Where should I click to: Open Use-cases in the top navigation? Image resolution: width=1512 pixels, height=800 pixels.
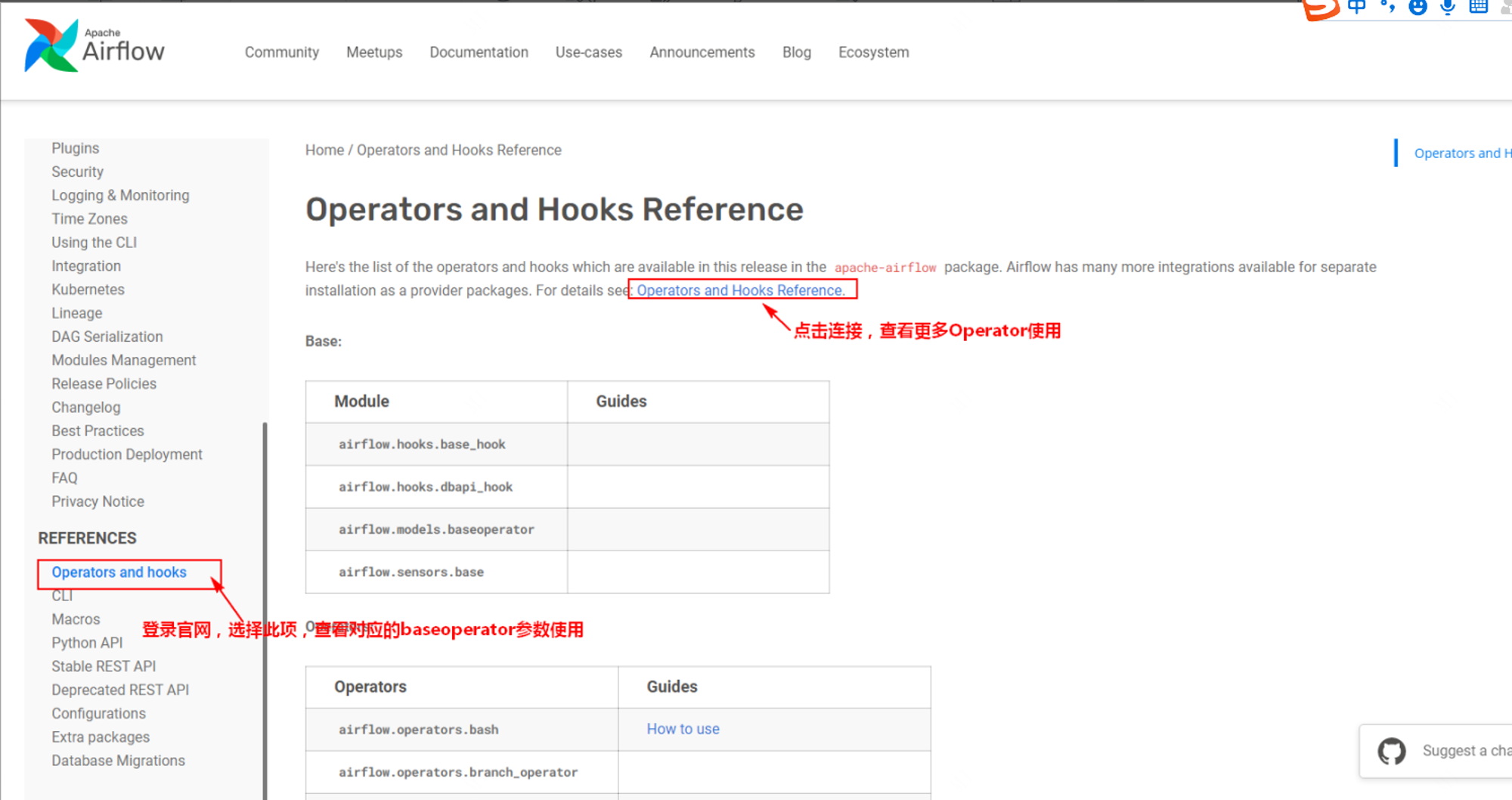(x=588, y=52)
